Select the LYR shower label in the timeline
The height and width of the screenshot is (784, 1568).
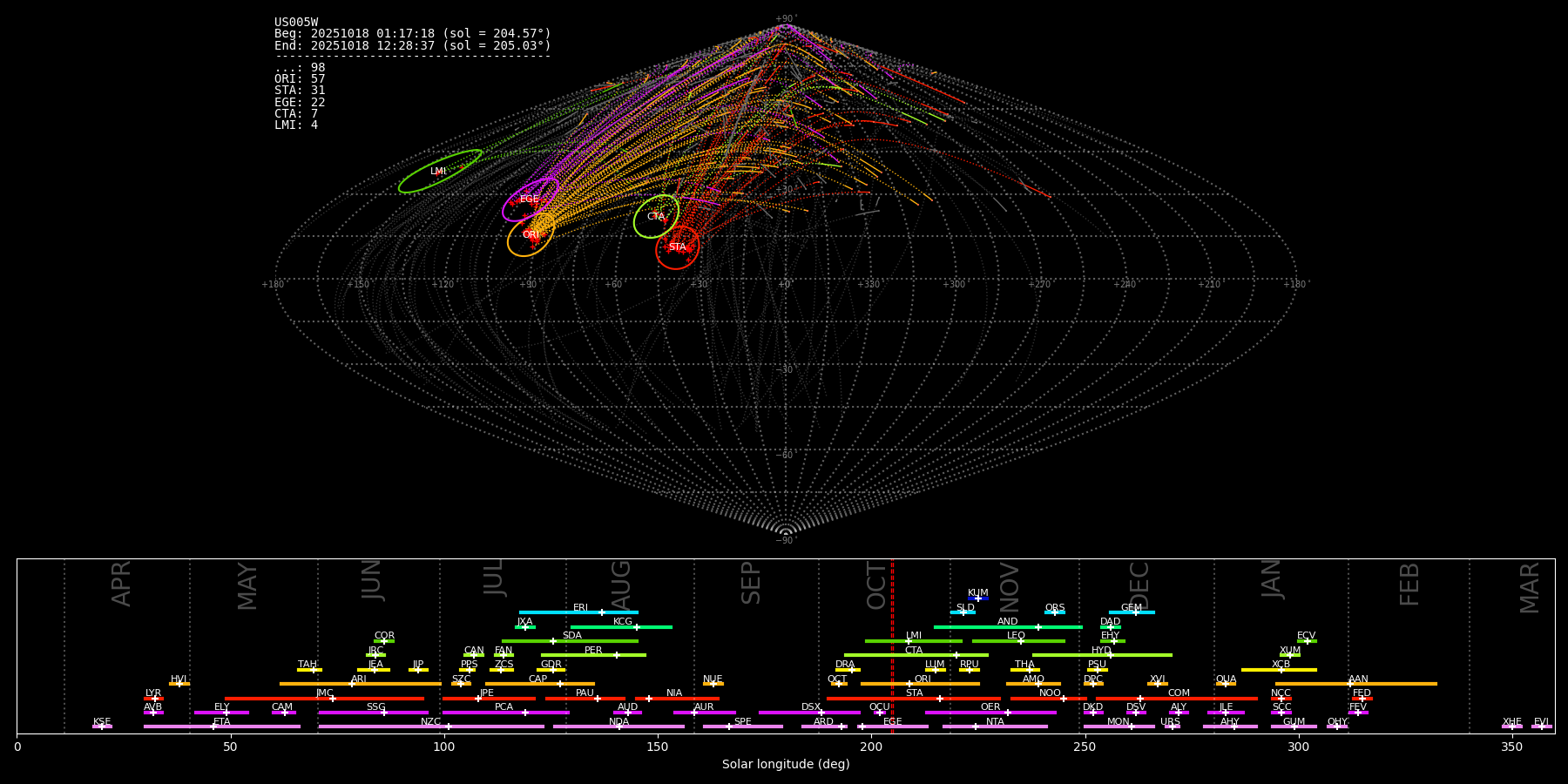pyautogui.click(x=153, y=693)
